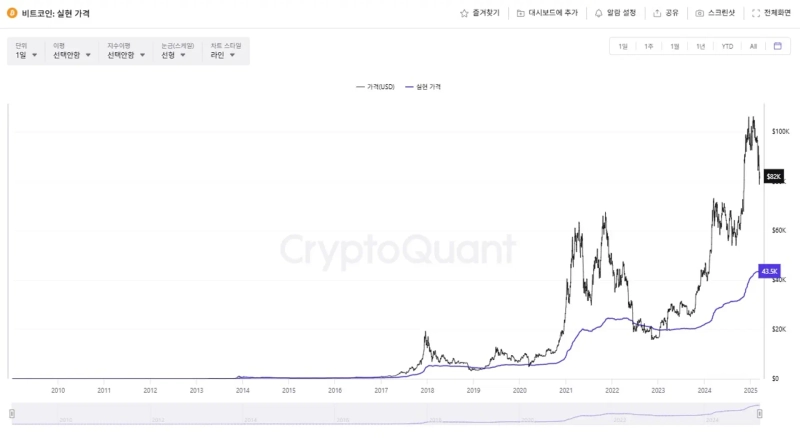Click the 즐겨찾기 star icon
This screenshot has width=800, height=438.
point(464,13)
